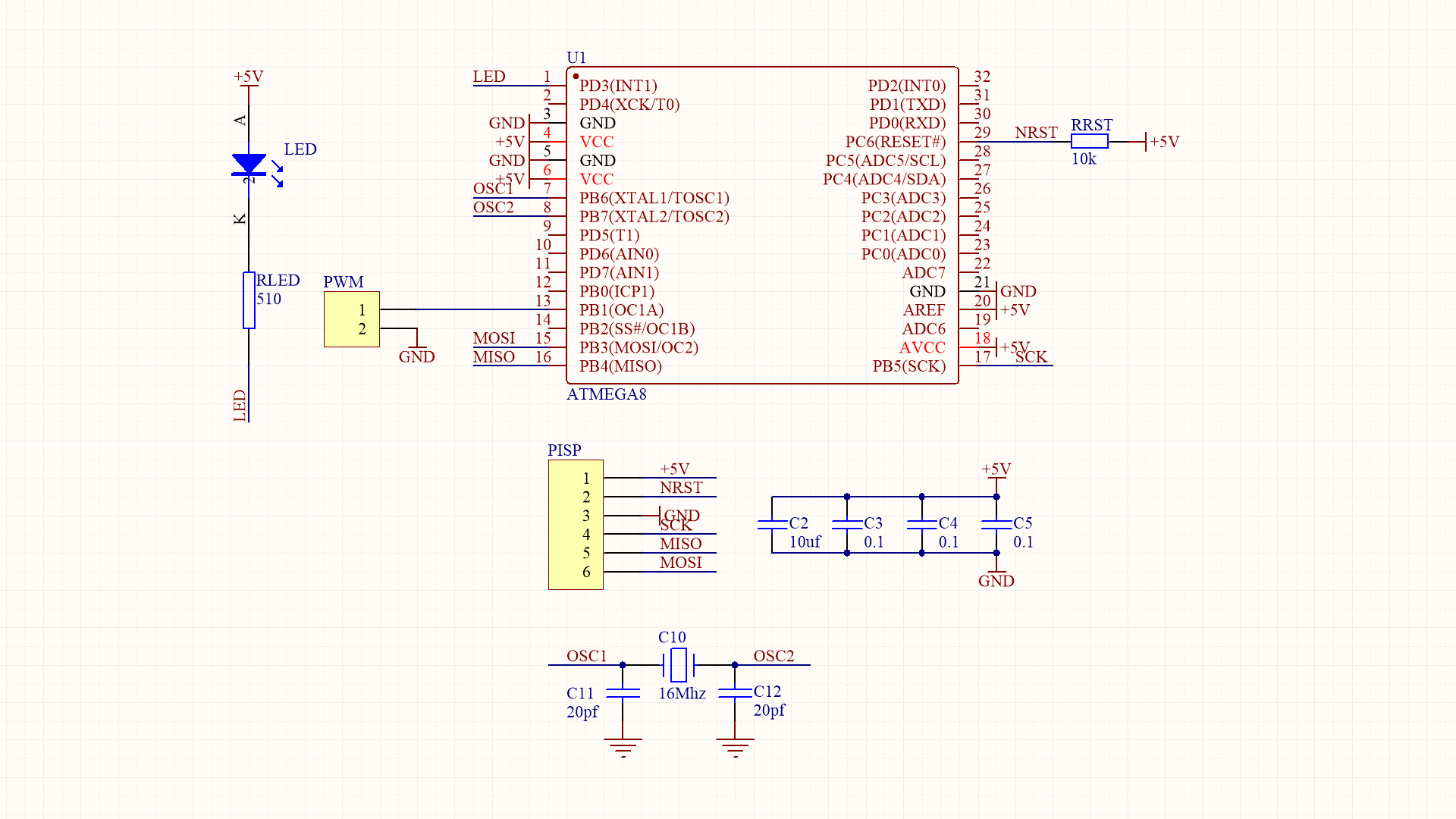Select the yellow PISP header block
Image resolution: width=1456 pixels, height=819 pixels.
[576, 523]
